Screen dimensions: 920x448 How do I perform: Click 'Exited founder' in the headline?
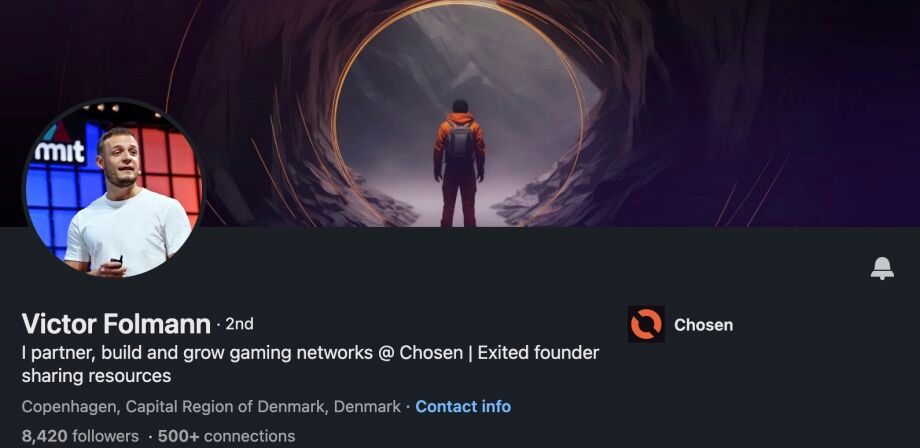coord(538,353)
